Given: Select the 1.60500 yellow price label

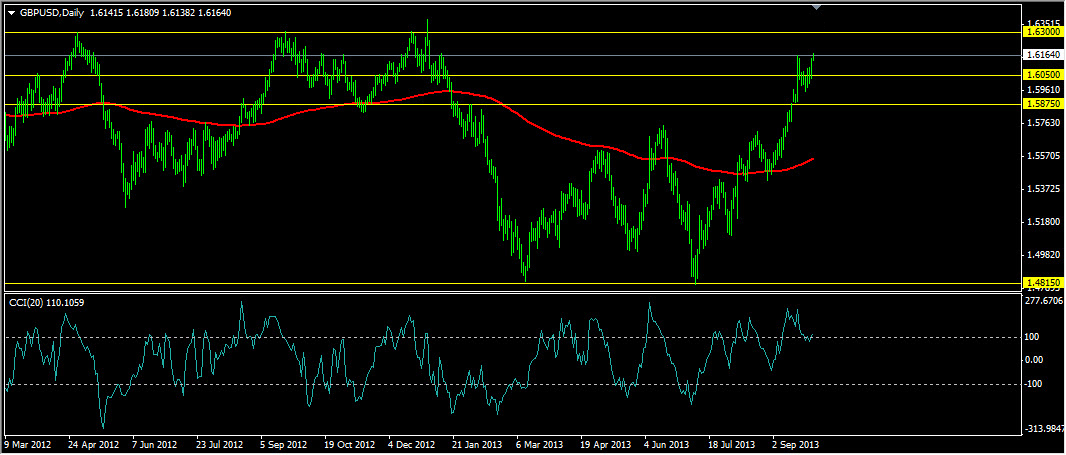Looking at the screenshot, I should coord(1042,75).
